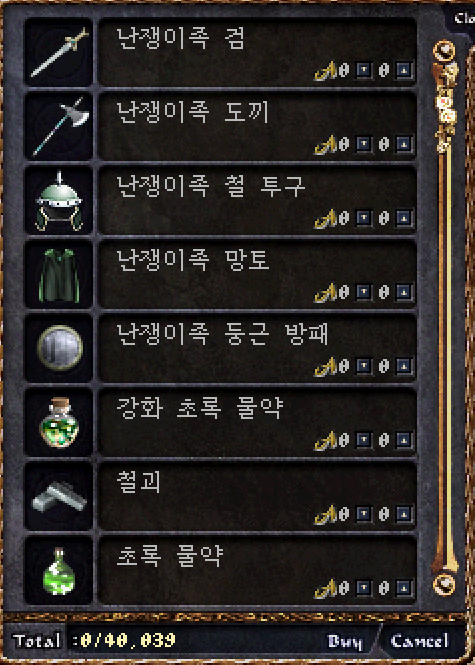Image resolution: width=475 pixels, height=665 pixels.
Task: Click up-arrow stepper on 난쟁이족 철 투구 row
Action: (x=363, y=218)
